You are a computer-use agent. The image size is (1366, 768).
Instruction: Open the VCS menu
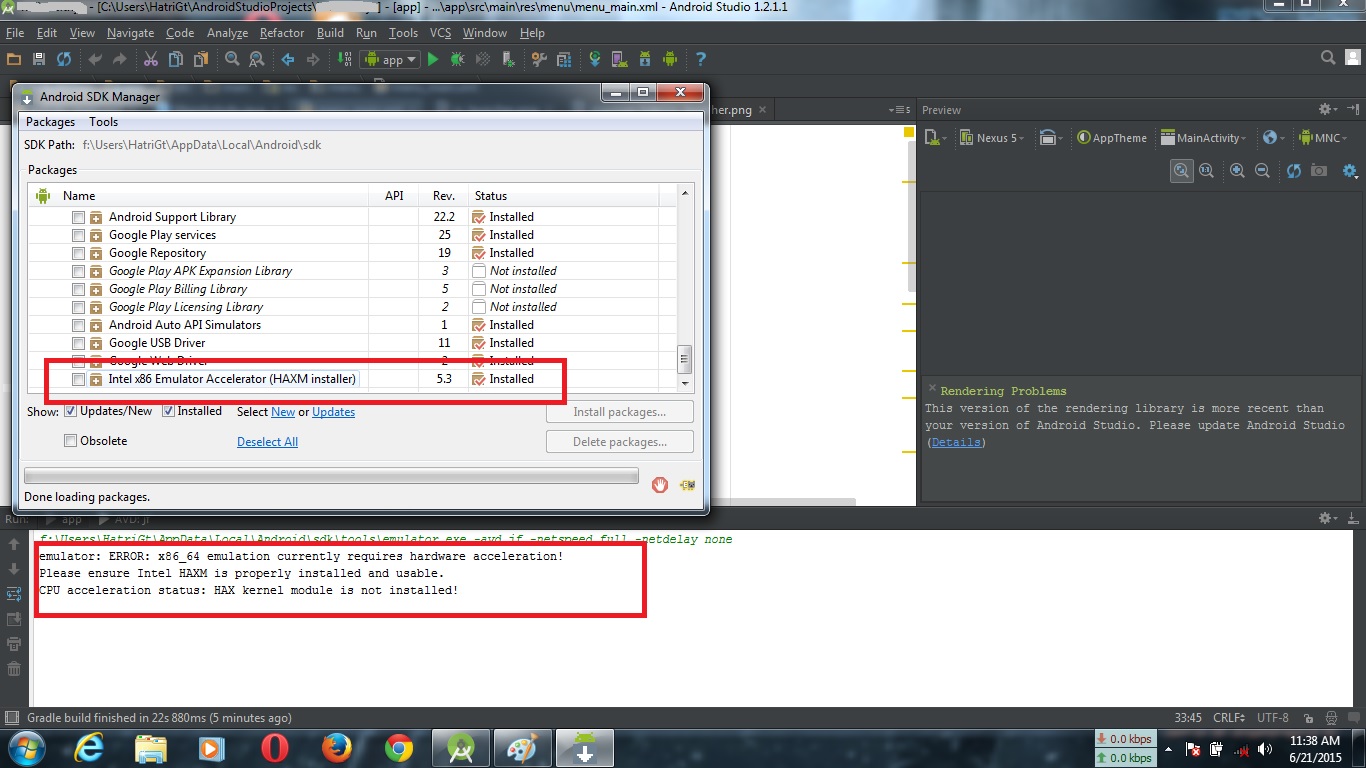pos(440,33)
